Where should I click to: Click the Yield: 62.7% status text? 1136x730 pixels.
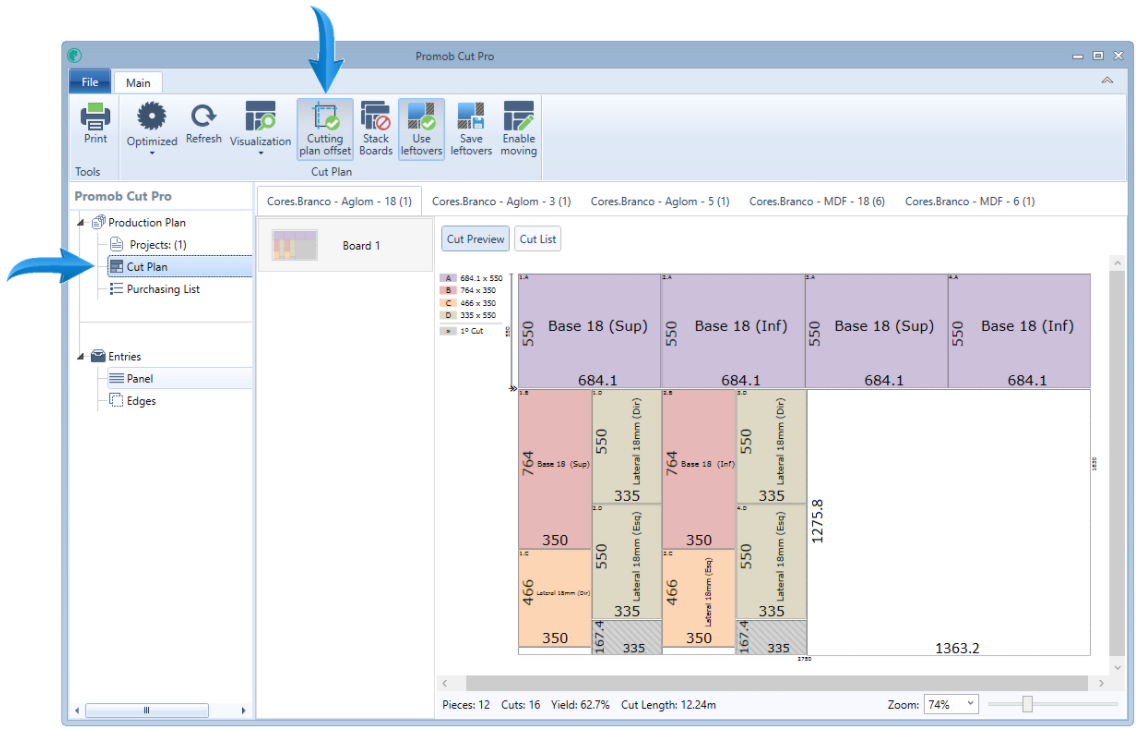pos(580,705)
